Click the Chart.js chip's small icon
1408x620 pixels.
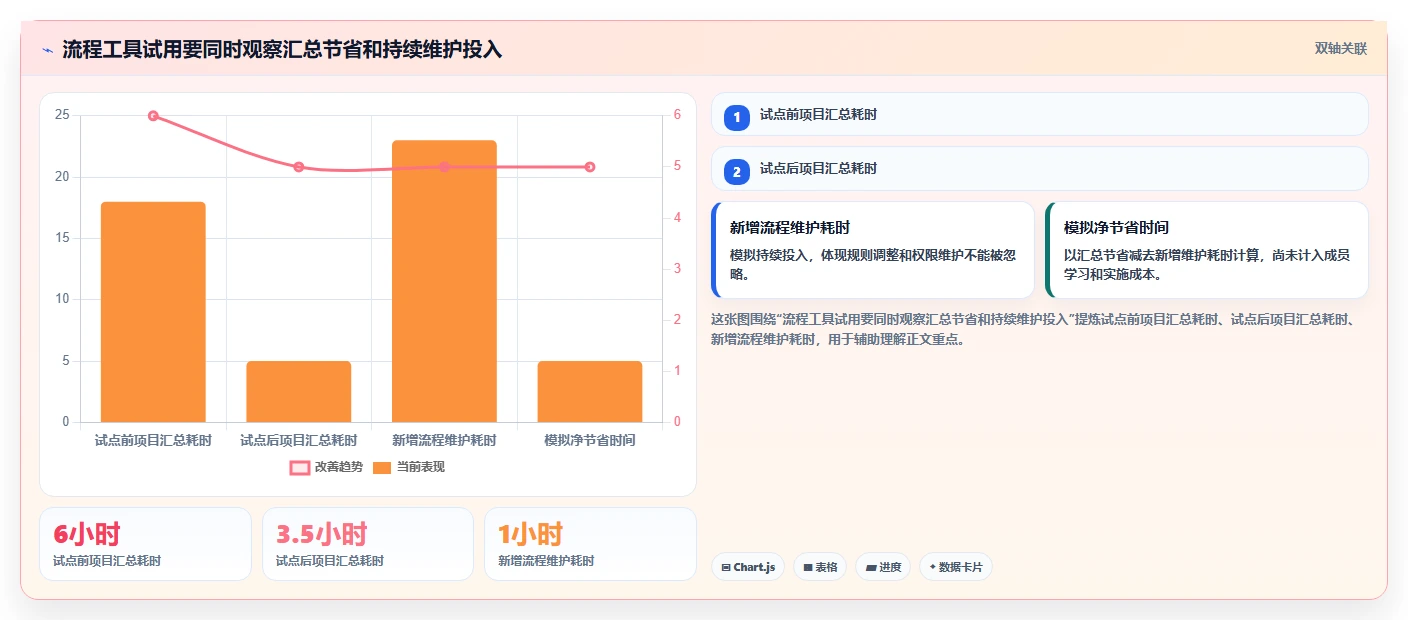point(726,567)
